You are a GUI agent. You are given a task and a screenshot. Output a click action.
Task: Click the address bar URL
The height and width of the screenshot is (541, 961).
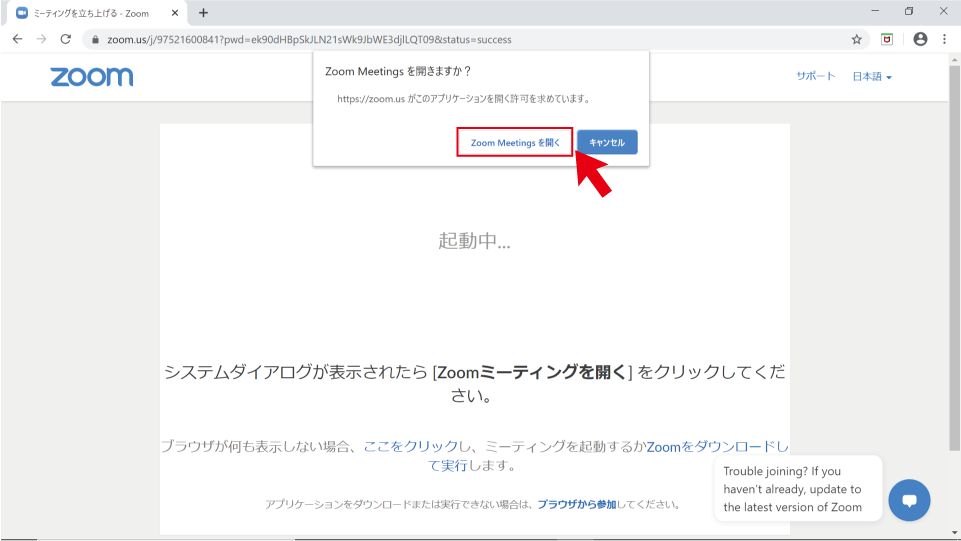click(310, 39)
